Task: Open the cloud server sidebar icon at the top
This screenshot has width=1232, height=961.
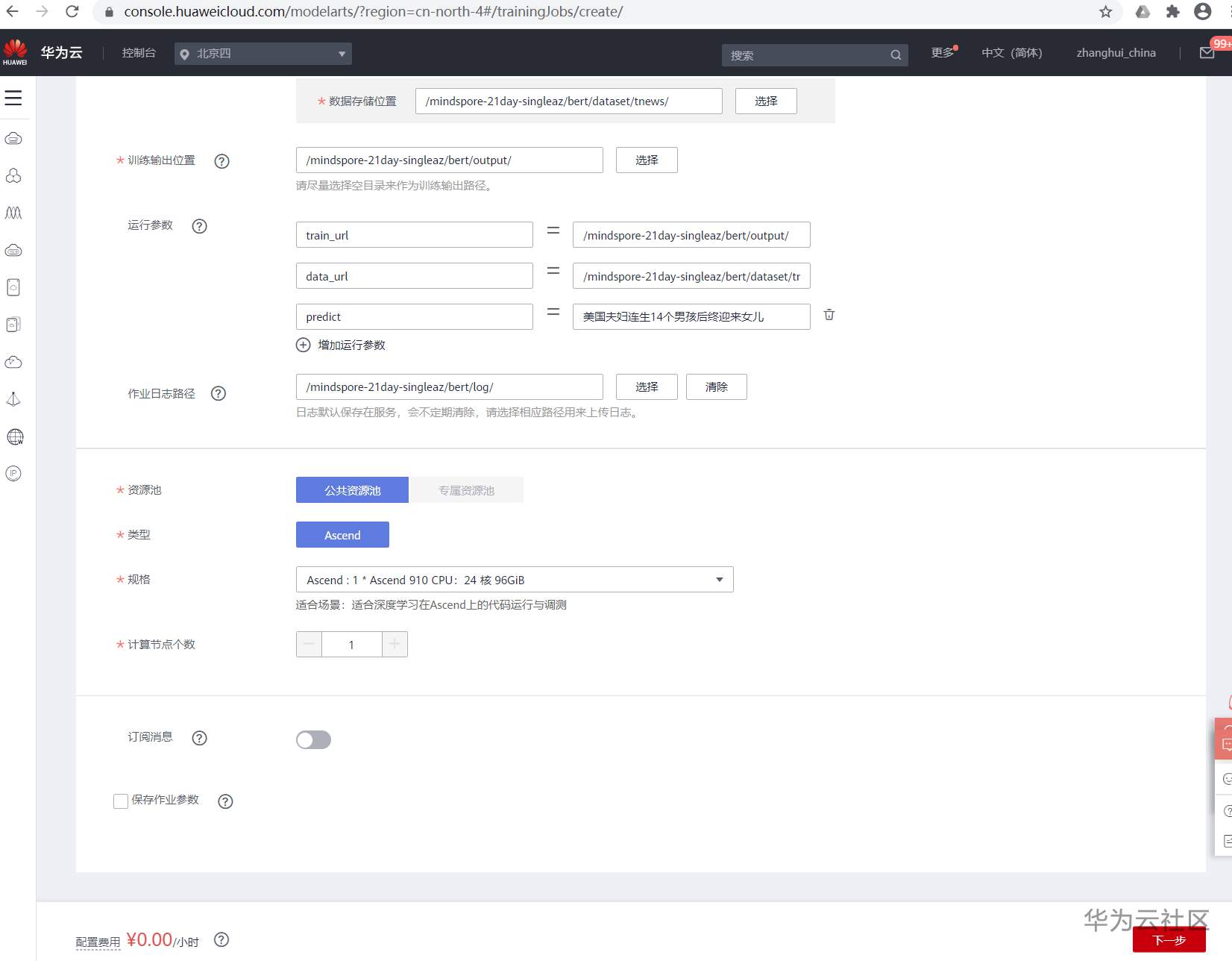Action: pyautogui.click(x=13, y=139)
